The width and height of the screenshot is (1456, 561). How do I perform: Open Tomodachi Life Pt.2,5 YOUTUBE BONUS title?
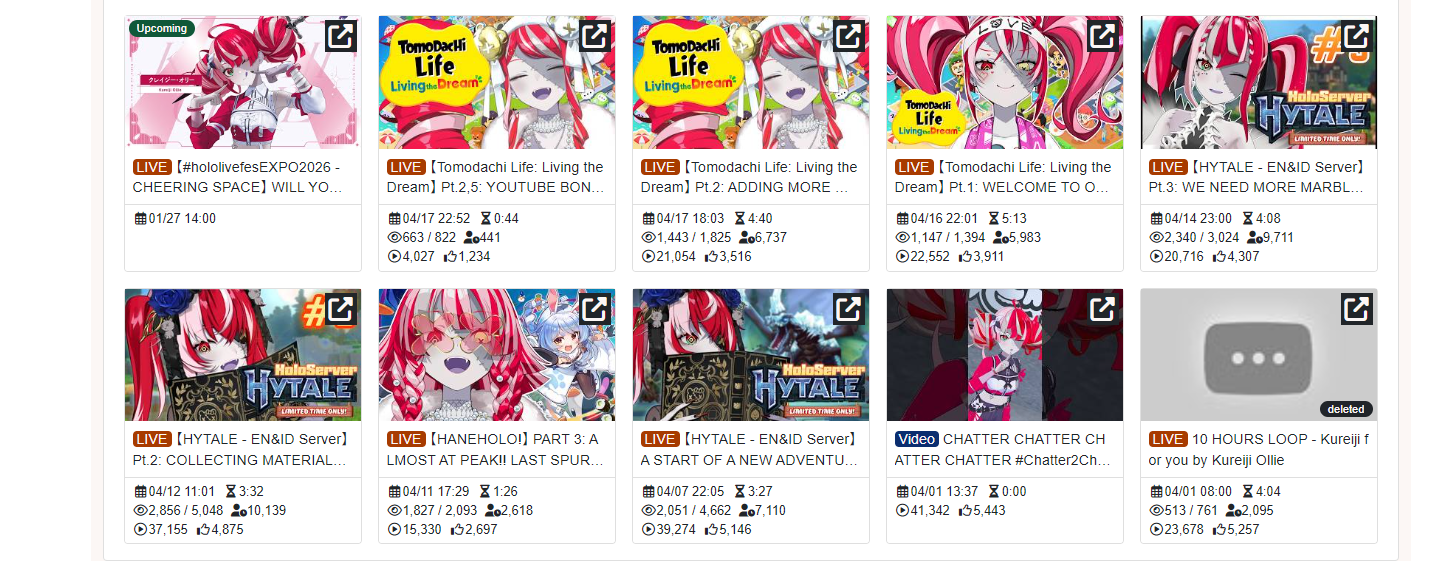(x=496, y=177)
